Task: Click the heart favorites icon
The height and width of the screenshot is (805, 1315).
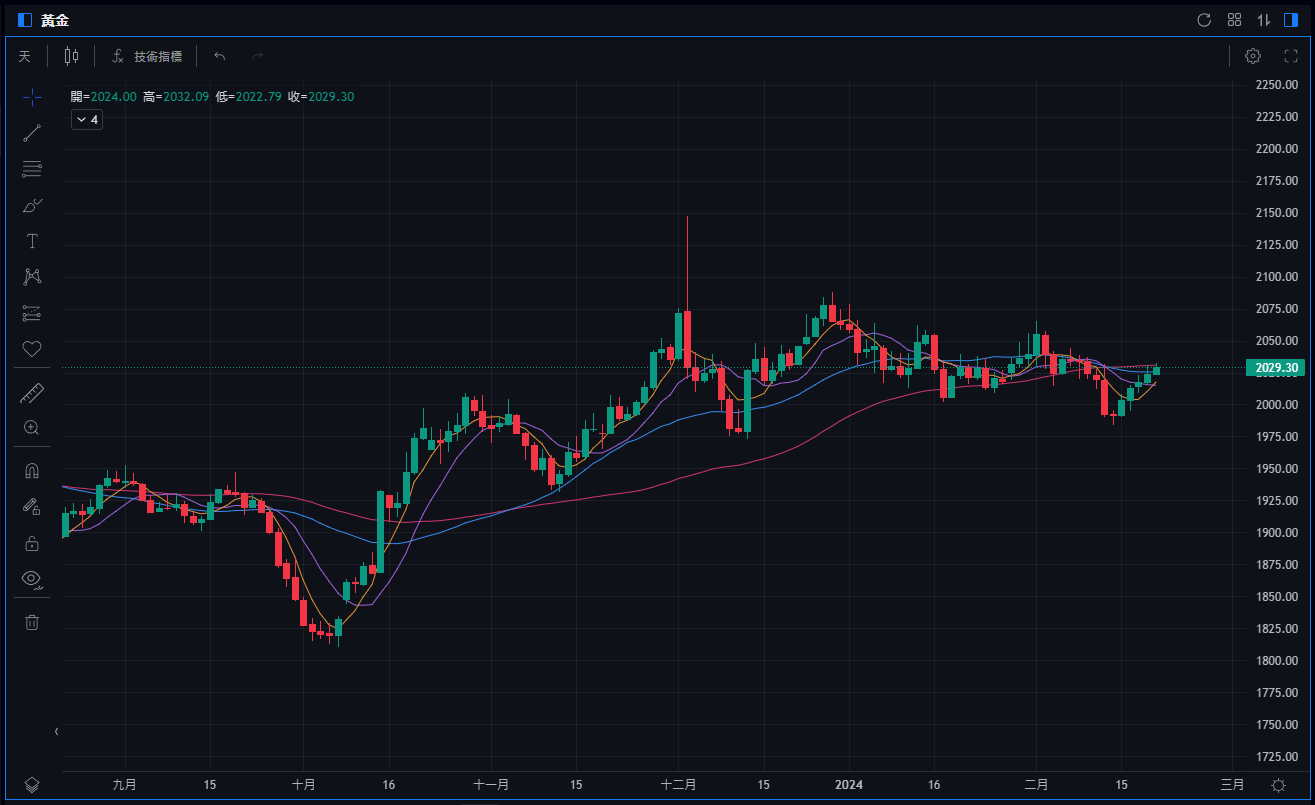Action: click(32, 349)
